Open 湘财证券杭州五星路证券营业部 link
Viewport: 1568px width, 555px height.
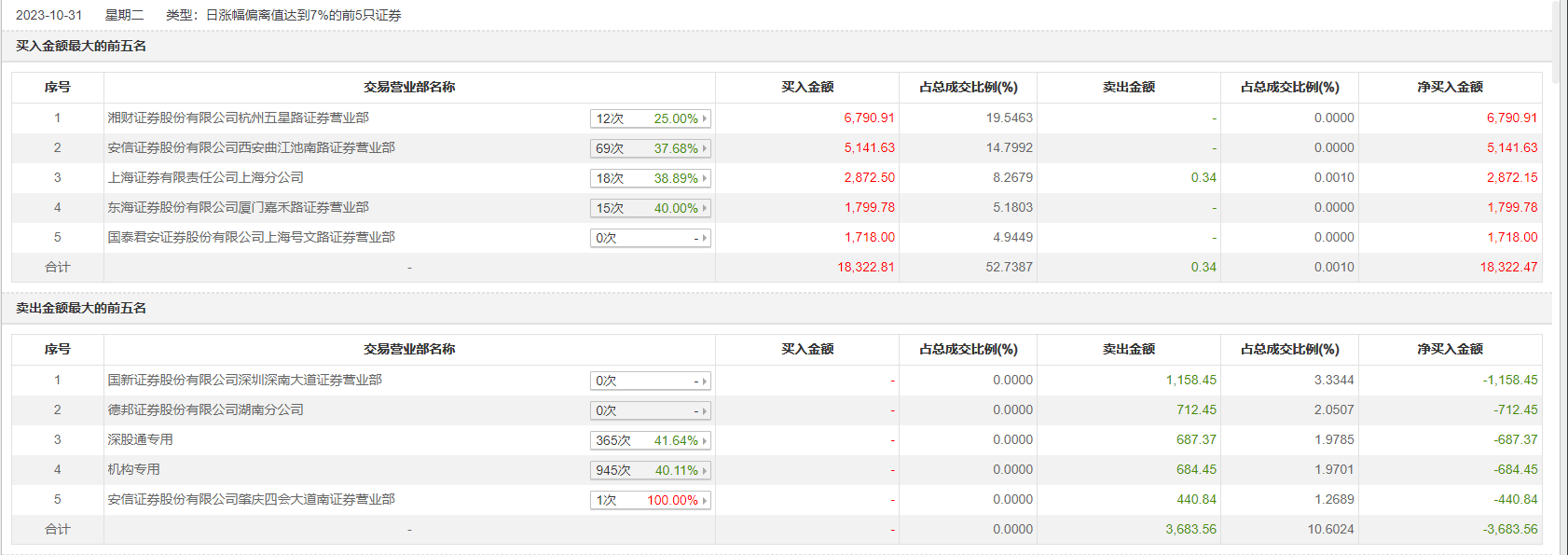[238, 118]
